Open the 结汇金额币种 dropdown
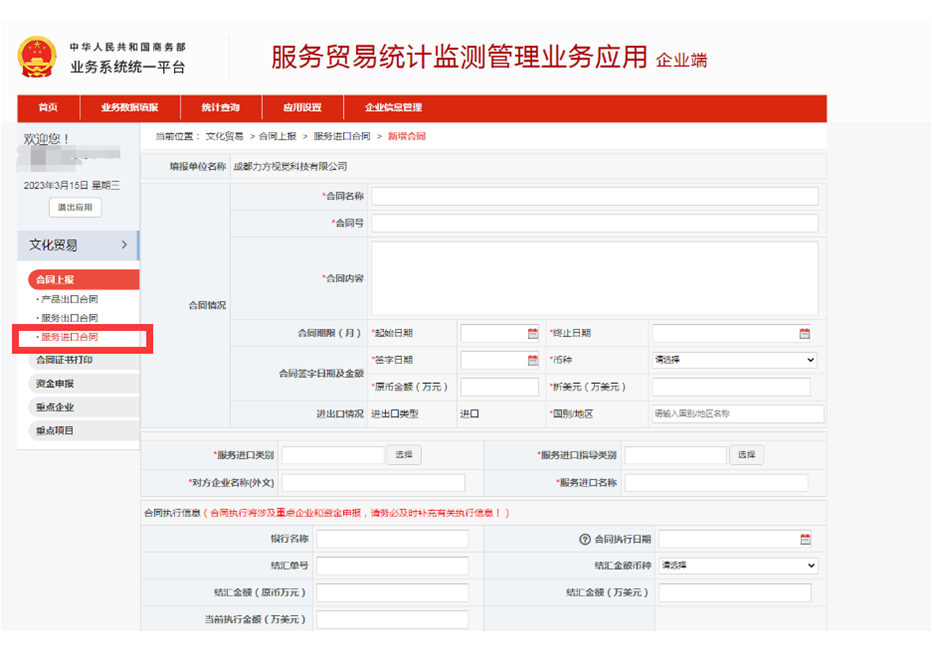The width and height of the screenshot is (932, 648). (x=737, y=566)
